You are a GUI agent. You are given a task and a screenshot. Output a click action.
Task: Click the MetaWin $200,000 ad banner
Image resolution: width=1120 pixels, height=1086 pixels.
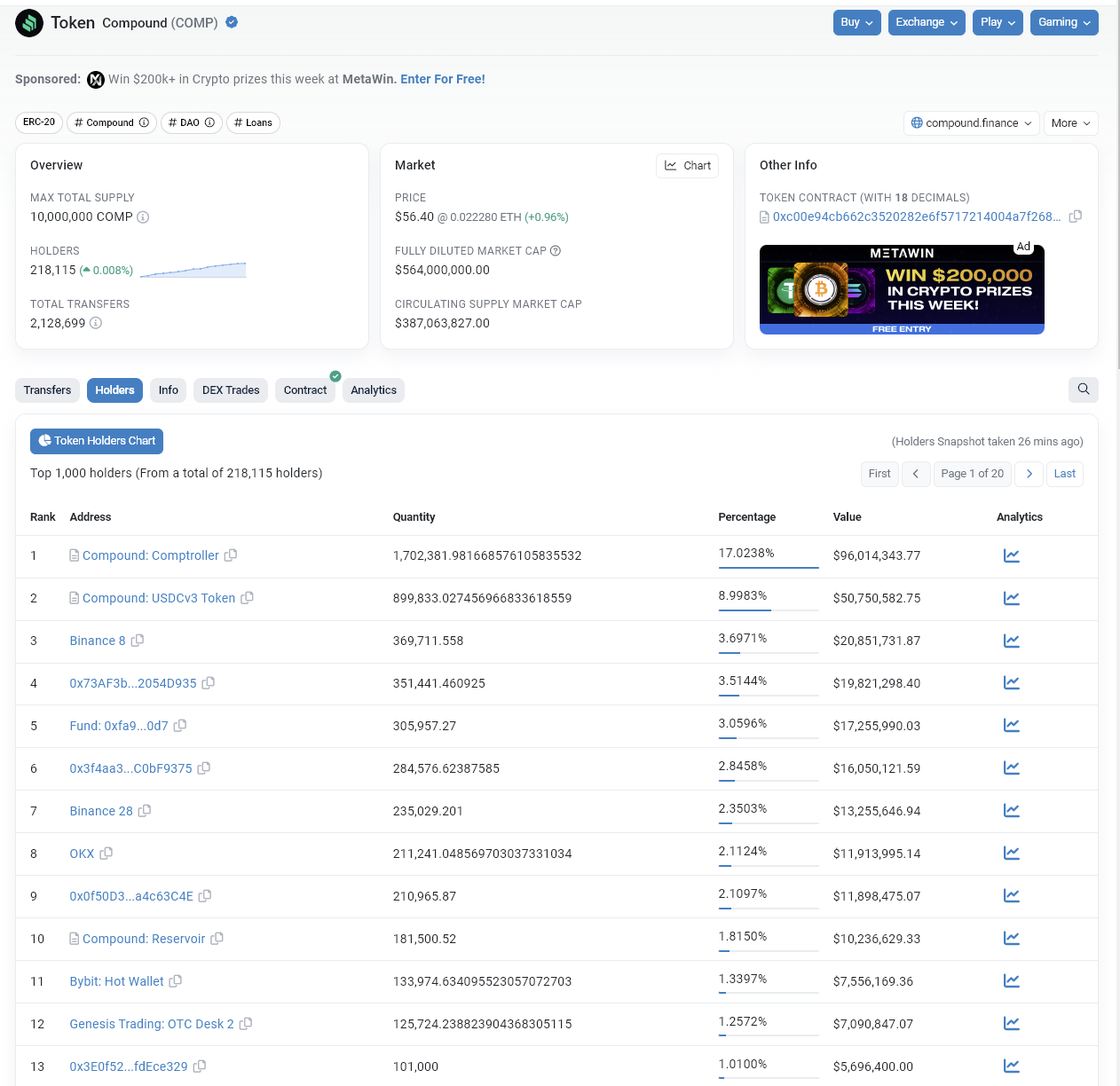[902, 289]
